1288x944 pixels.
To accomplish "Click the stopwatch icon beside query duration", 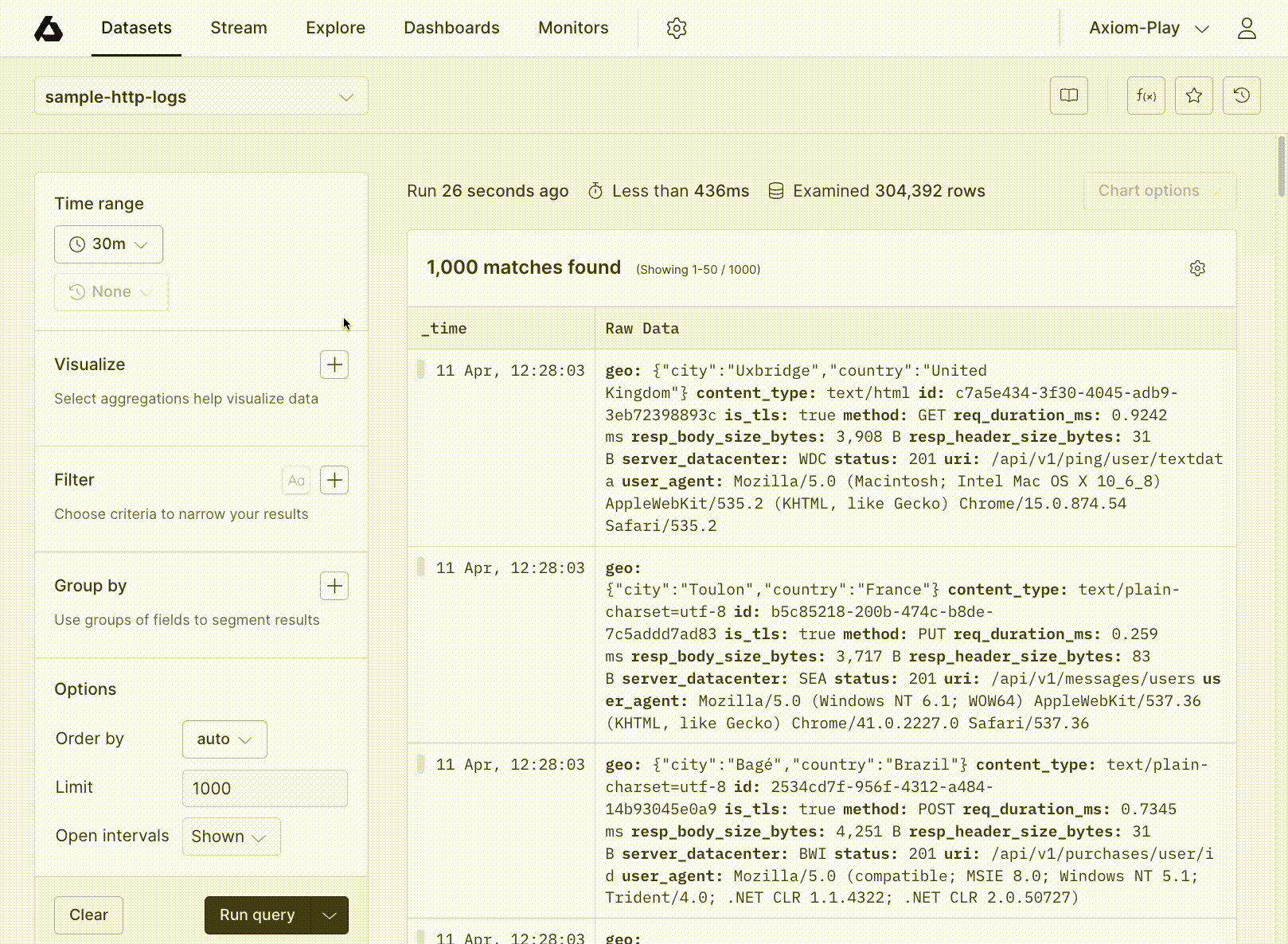I will tap(595, 191).
